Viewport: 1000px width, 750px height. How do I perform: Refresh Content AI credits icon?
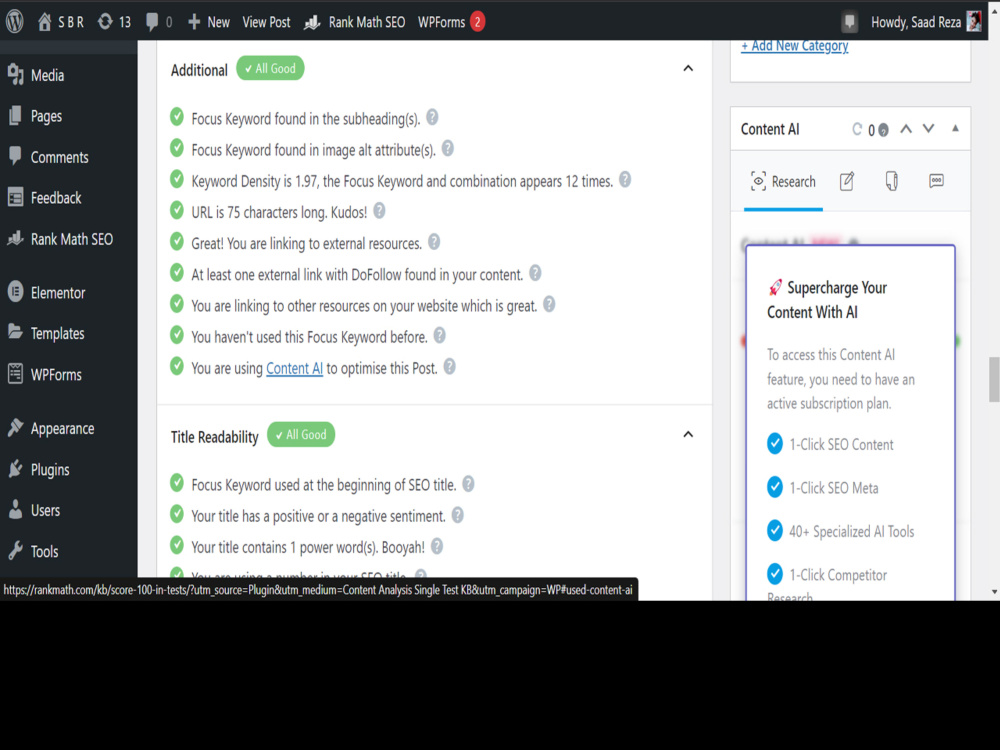tap(857, 129)
